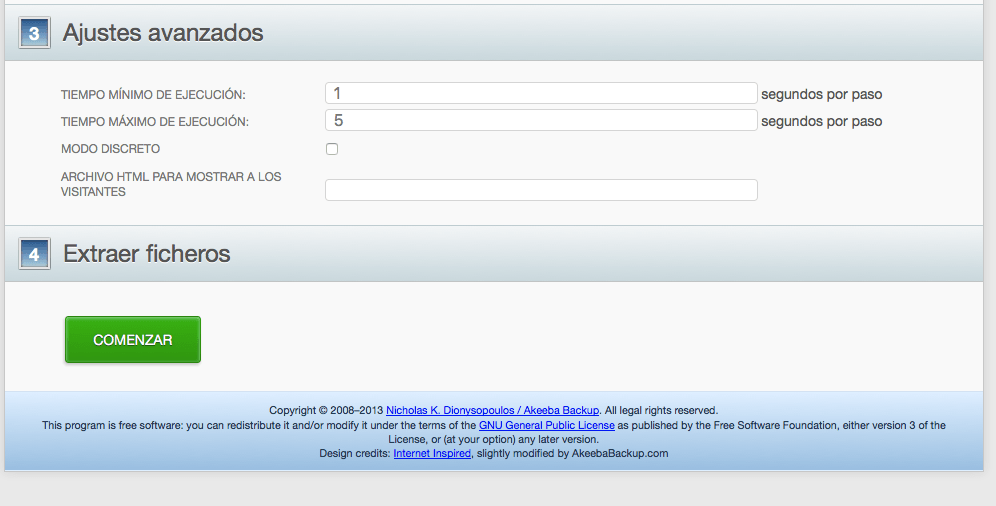Click the MODO DISCRETO label

pyautogui.click(x=111, y=149)
